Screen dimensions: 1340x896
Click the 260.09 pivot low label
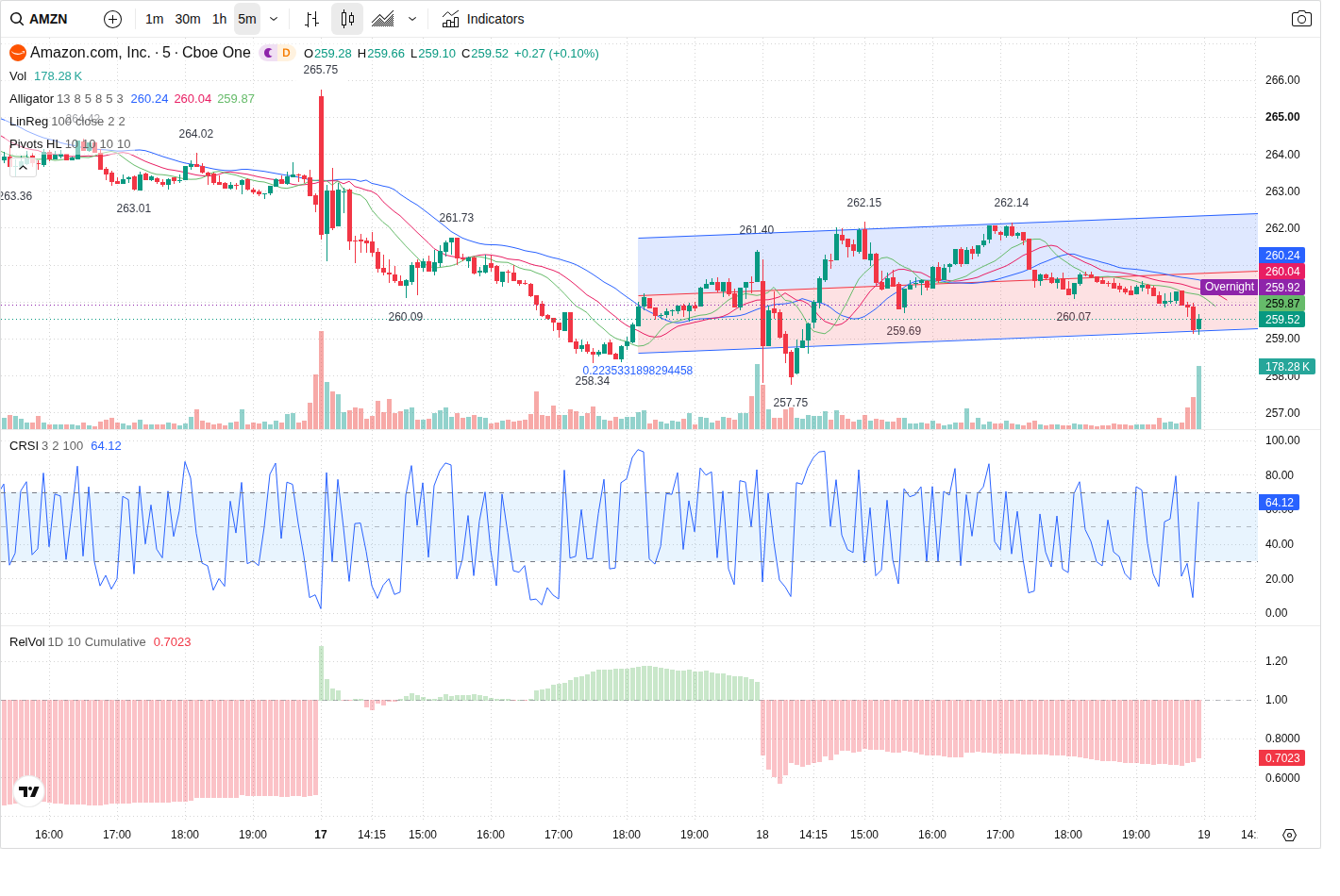pos(406,317)
